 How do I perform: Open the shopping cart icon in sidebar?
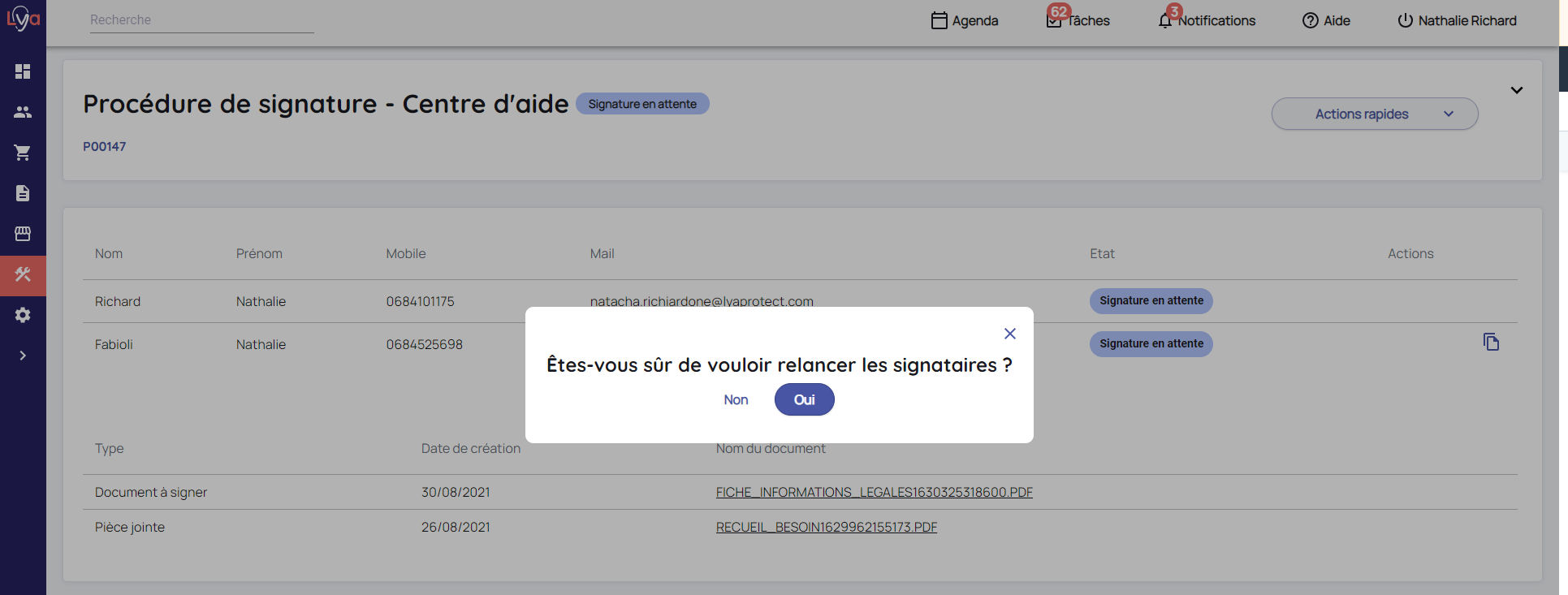click(x=23, y=153)
